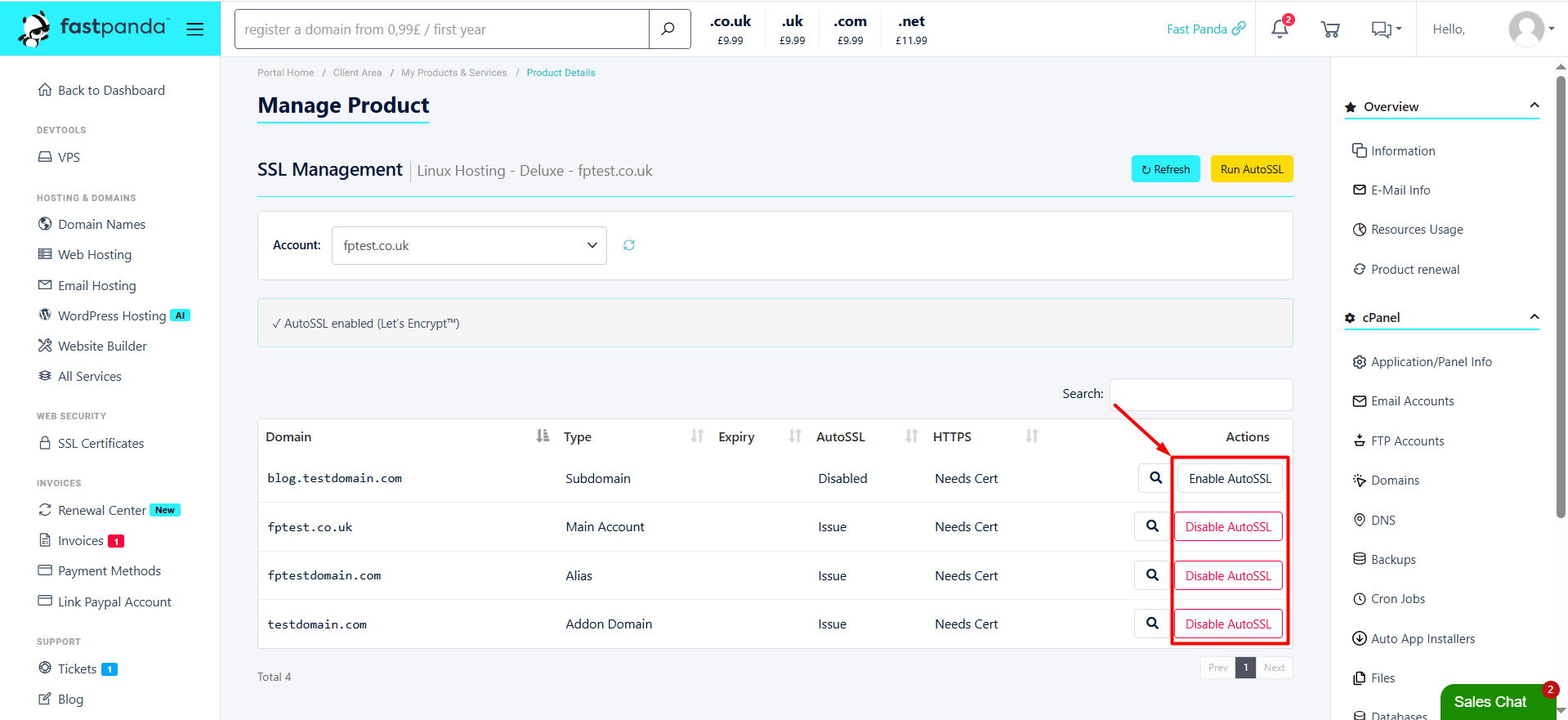Open Email Accounts in cPanel menu
The width and height of the screenshot is (1568, 720).
coord(1403,400)
